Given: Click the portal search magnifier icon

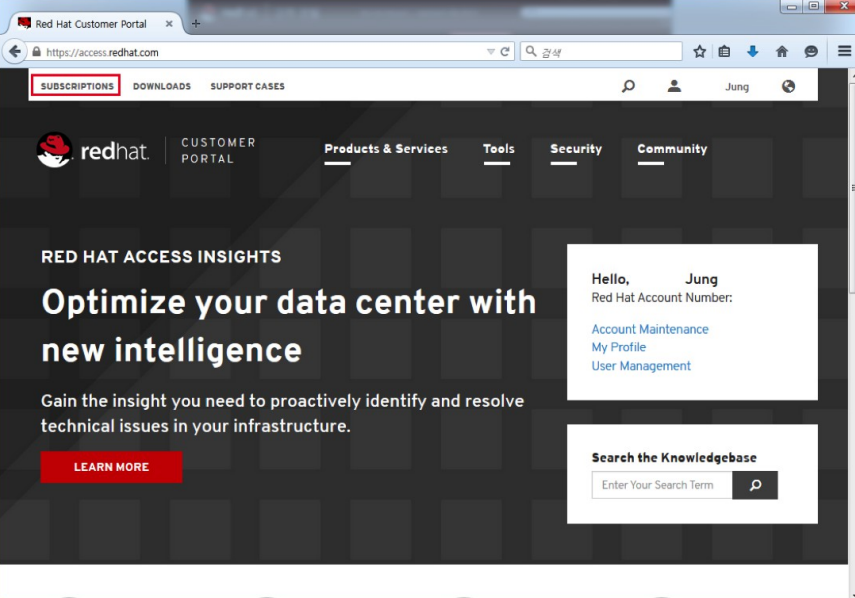Looking at the screenshot, I should [628, 86].
